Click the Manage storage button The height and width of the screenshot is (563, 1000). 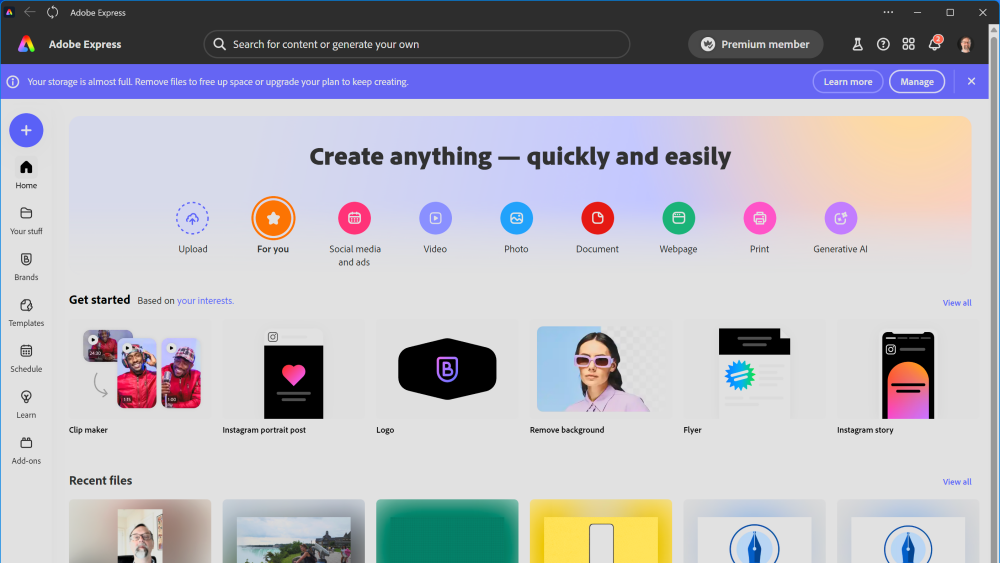coord(916,82)
